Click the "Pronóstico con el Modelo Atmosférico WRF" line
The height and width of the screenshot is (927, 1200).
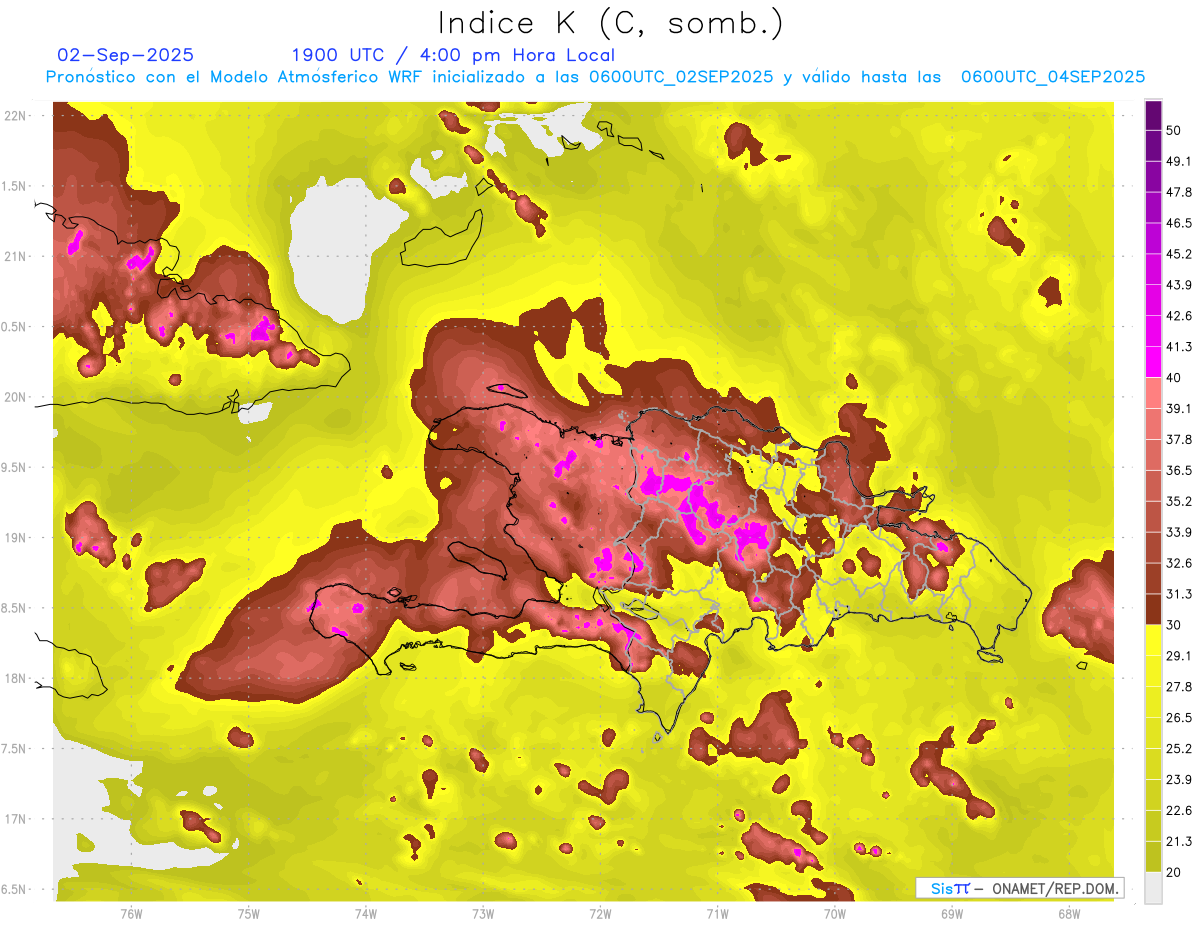tap(596, 77)
